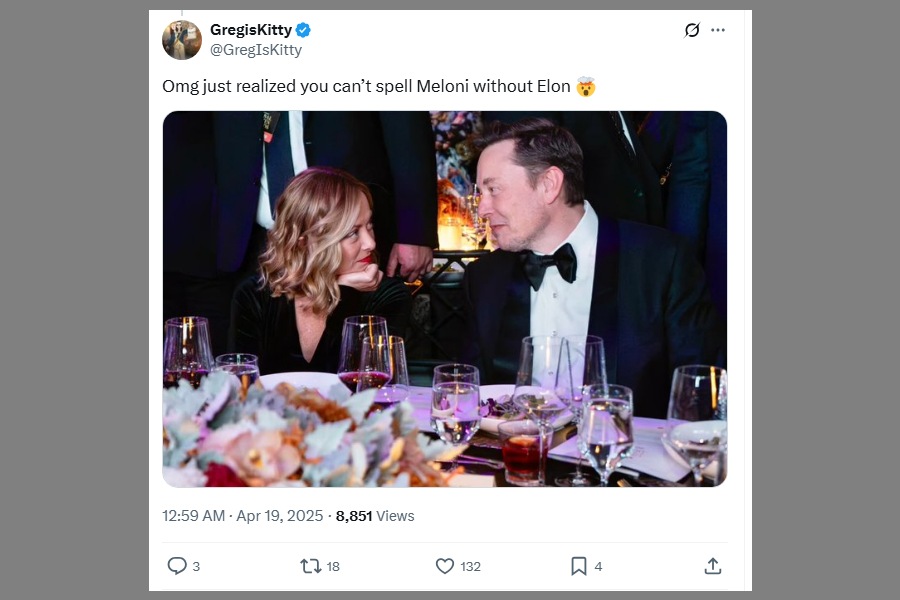The height and width of the screenshot is (600, 900).
Task: Open the 8,851 Views analytics link
Action: 375,516
